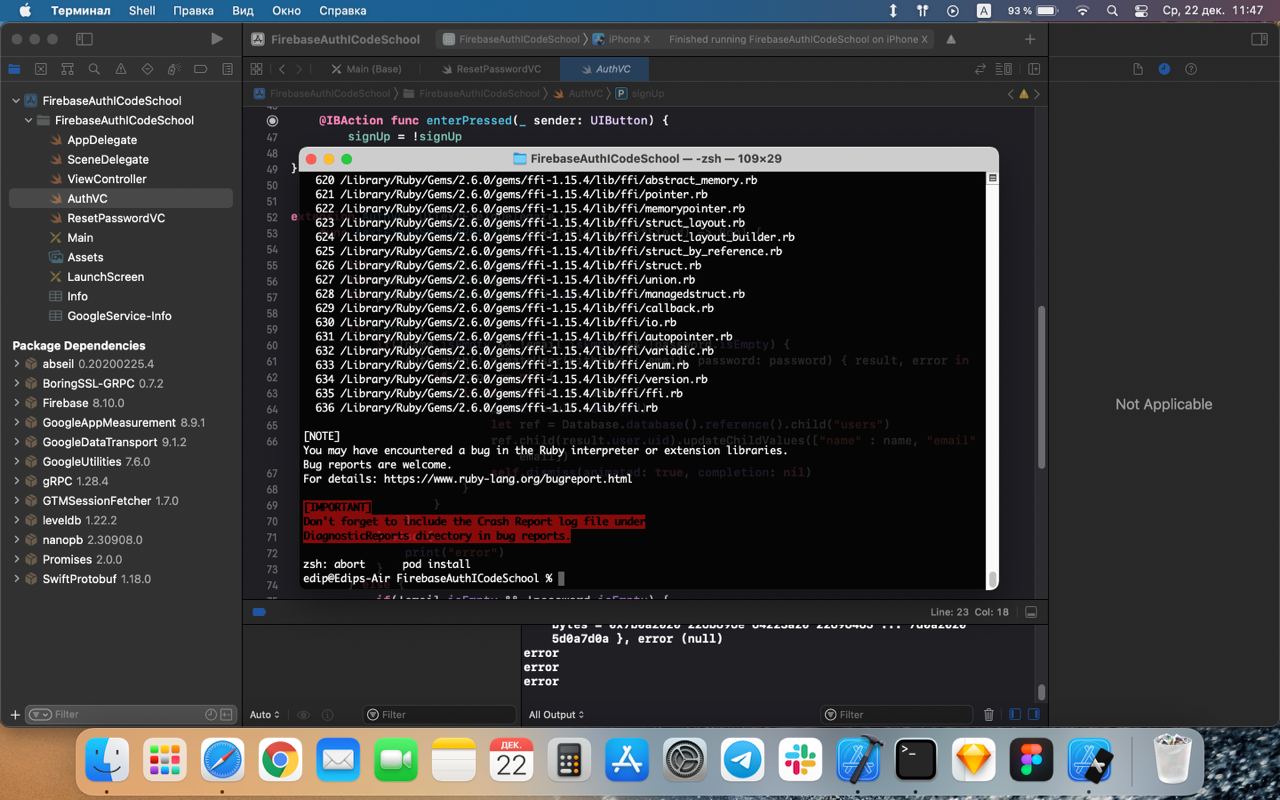Open Telegram from the Dock

coord(743,761)
